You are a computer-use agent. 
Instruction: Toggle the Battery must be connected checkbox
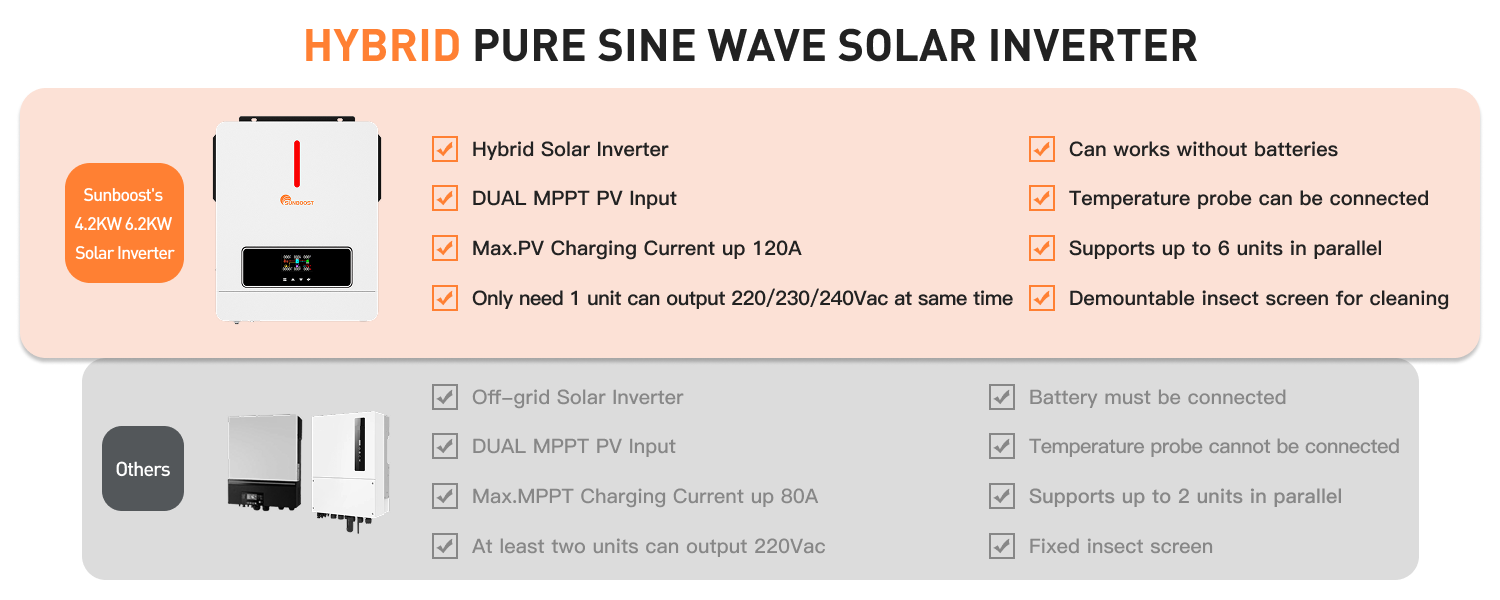coord(1001,397)
